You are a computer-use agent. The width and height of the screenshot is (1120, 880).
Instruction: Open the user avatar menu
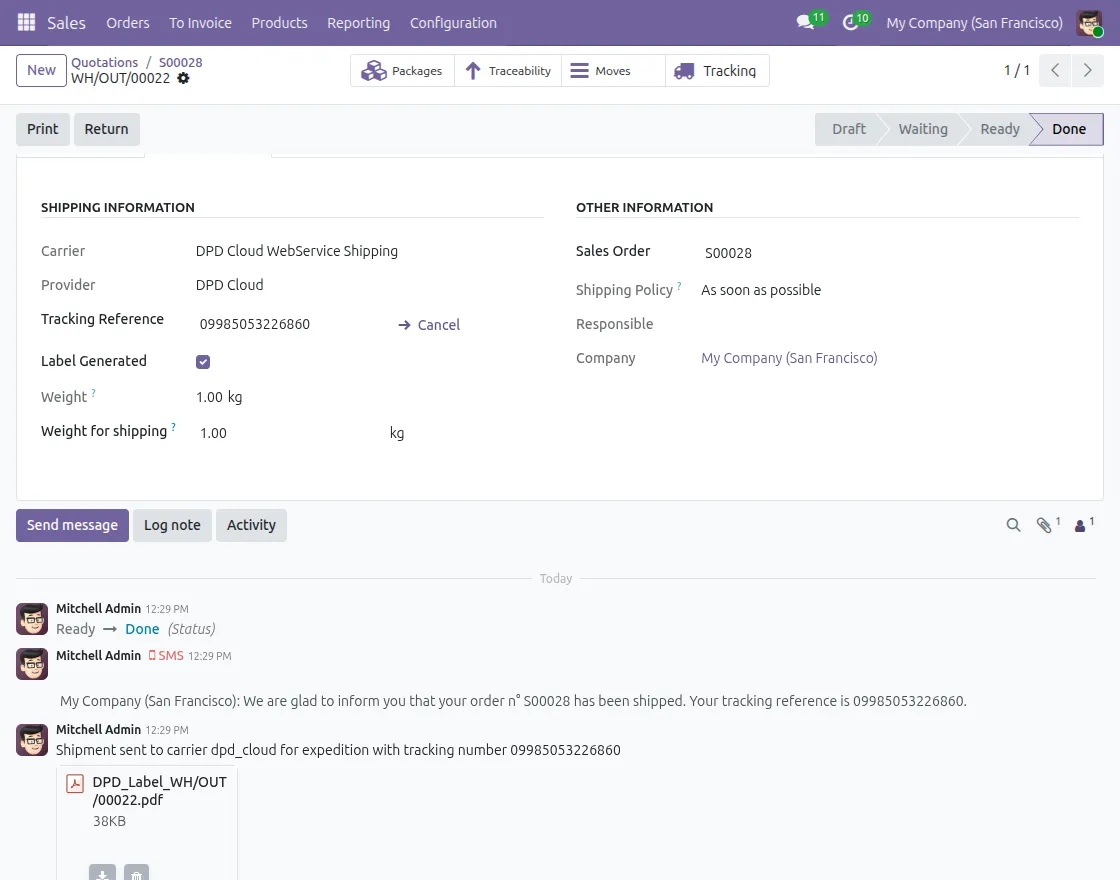[1089, 22]
